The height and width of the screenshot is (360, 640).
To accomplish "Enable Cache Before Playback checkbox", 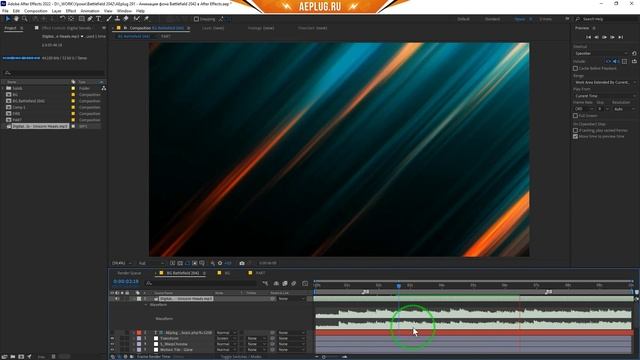I will click(x=576, y=69).
